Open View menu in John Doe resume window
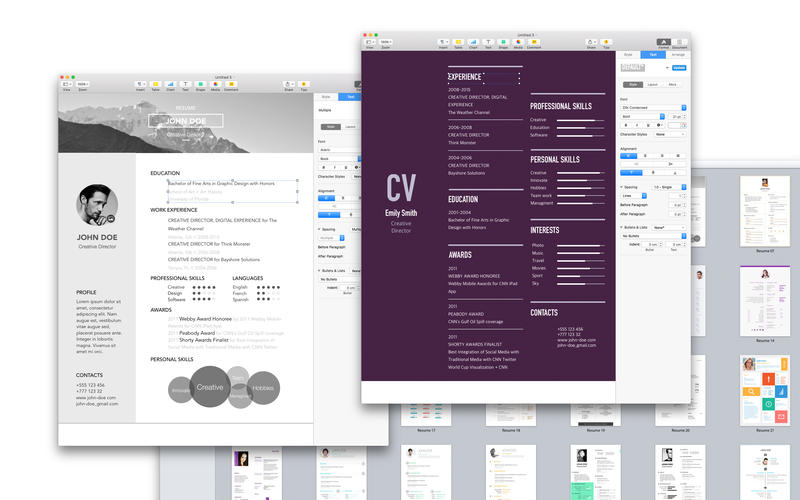This screenshot has height=500, width=800. click(x=66, y=84)
